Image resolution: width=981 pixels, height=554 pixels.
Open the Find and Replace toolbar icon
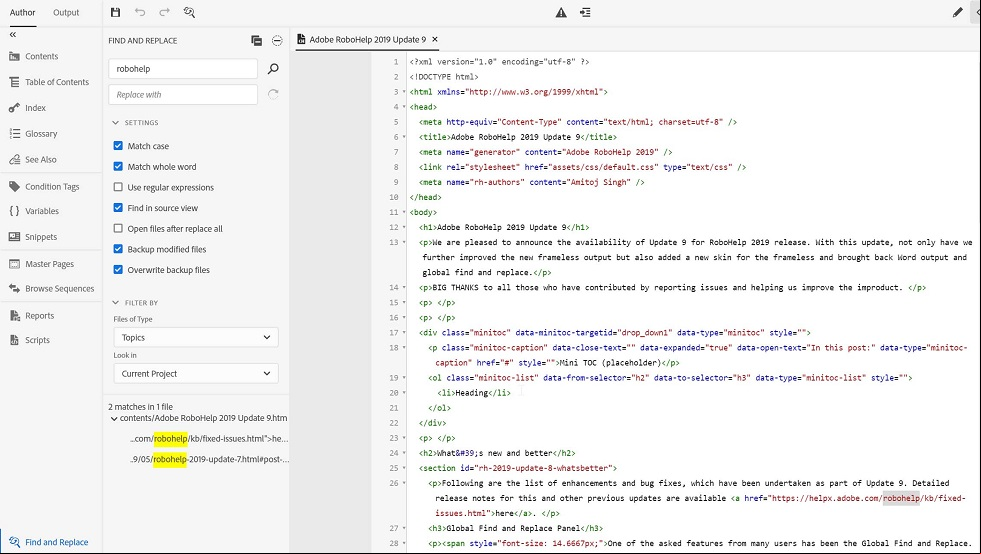tap(189, 12)
